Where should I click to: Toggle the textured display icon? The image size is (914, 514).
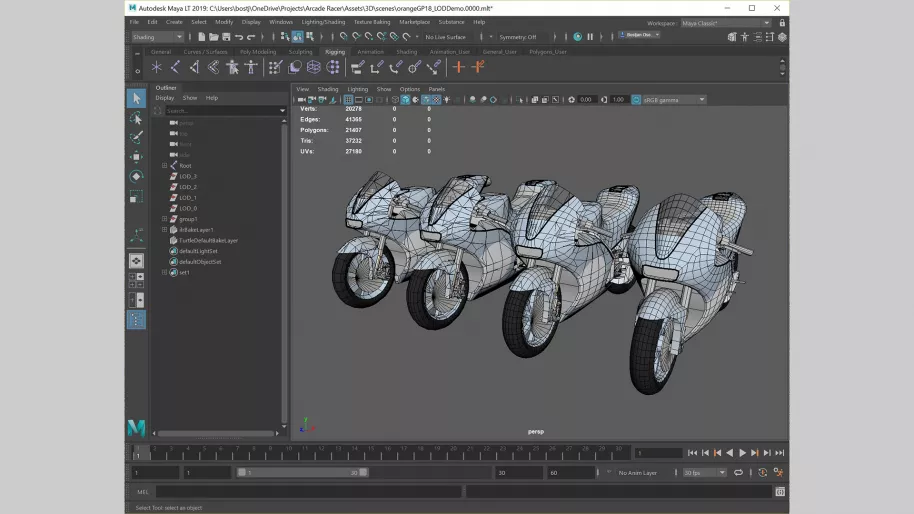[436, 100]
